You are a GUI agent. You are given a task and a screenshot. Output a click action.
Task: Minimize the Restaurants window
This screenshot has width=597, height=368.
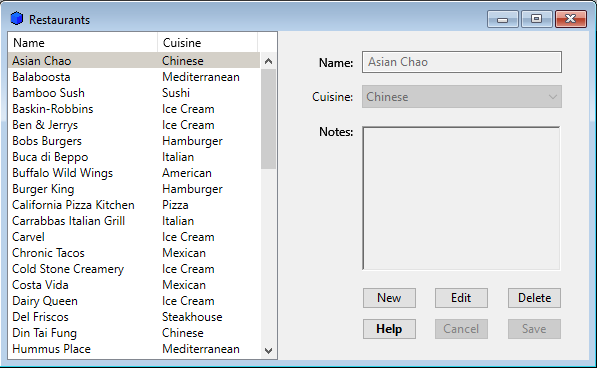[503, 19]
